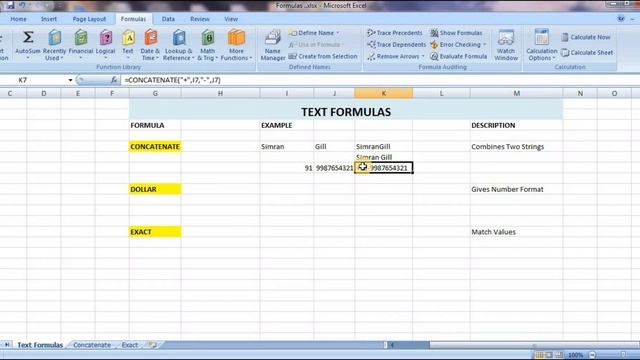The image size is (640, 360).
Task: Click Calculate Sheet
Action: coord(587,53)
